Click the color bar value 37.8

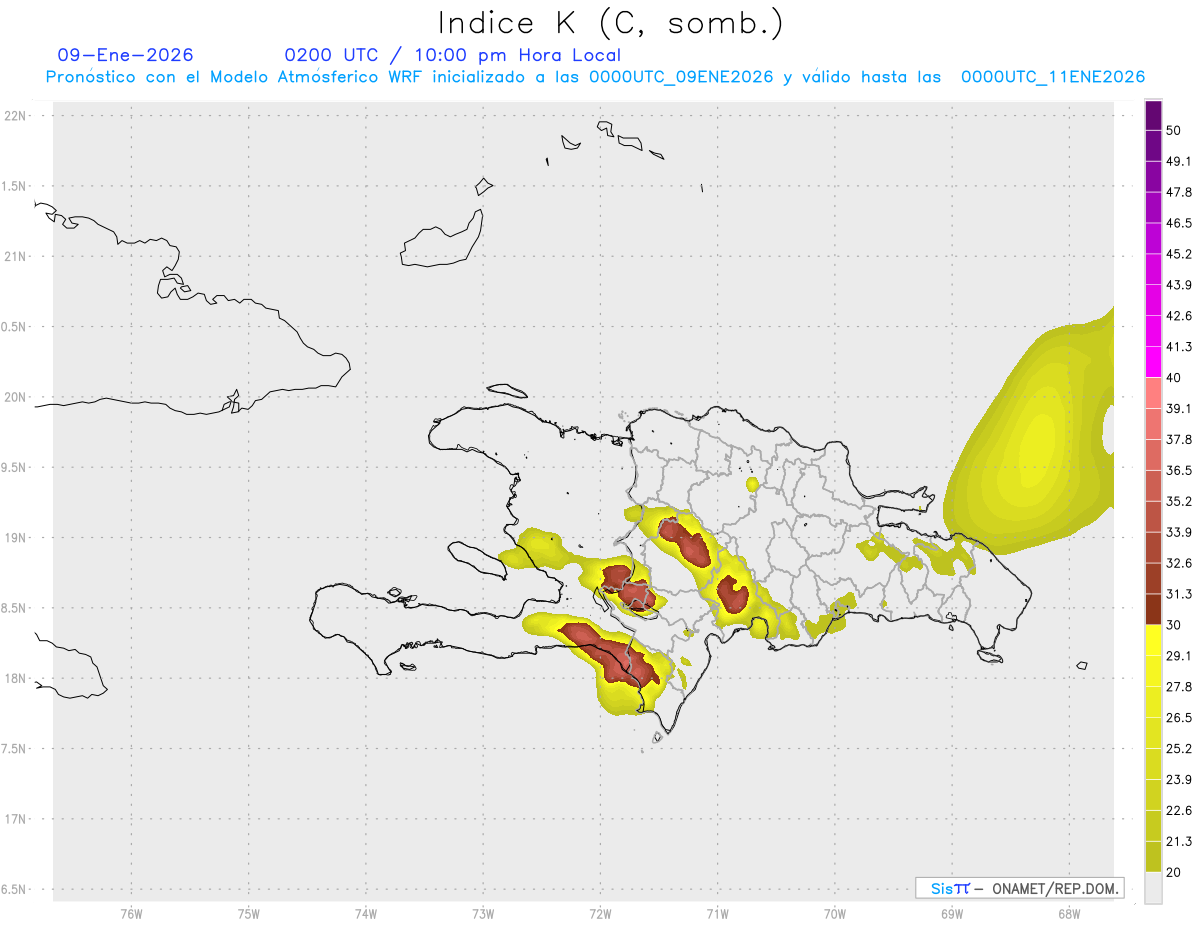pos(1179,439)
